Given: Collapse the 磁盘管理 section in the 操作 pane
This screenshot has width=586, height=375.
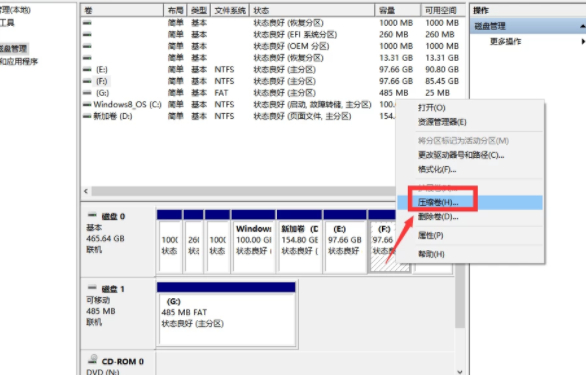Looking at the screenshot, I should pos(582,26).
